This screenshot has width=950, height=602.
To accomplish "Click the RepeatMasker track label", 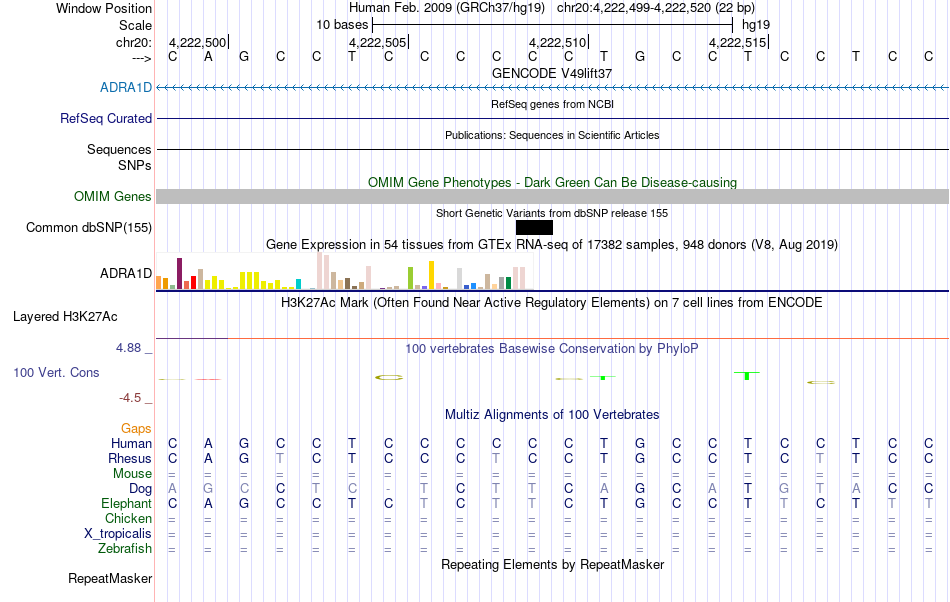I will pos(110,578).
